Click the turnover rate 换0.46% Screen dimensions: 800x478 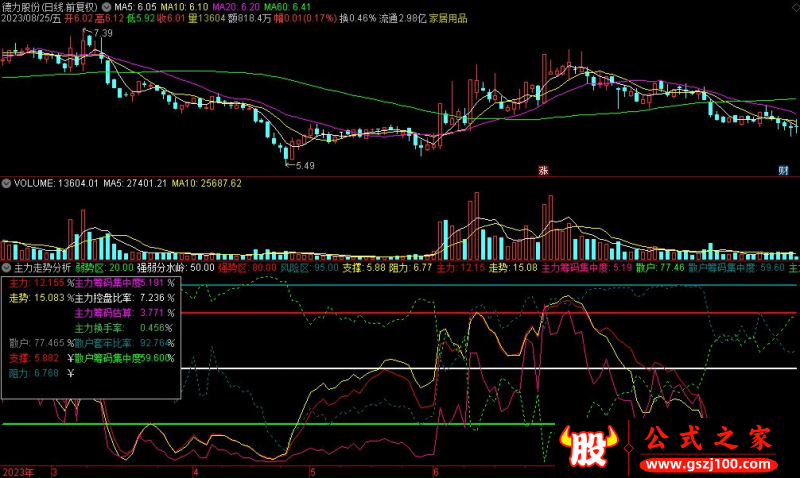pos(358,19)
